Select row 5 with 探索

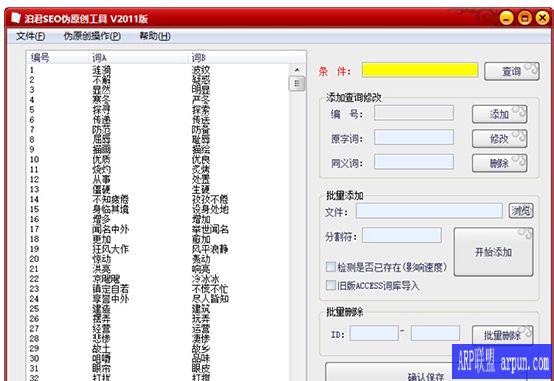[x=158, y=110]
